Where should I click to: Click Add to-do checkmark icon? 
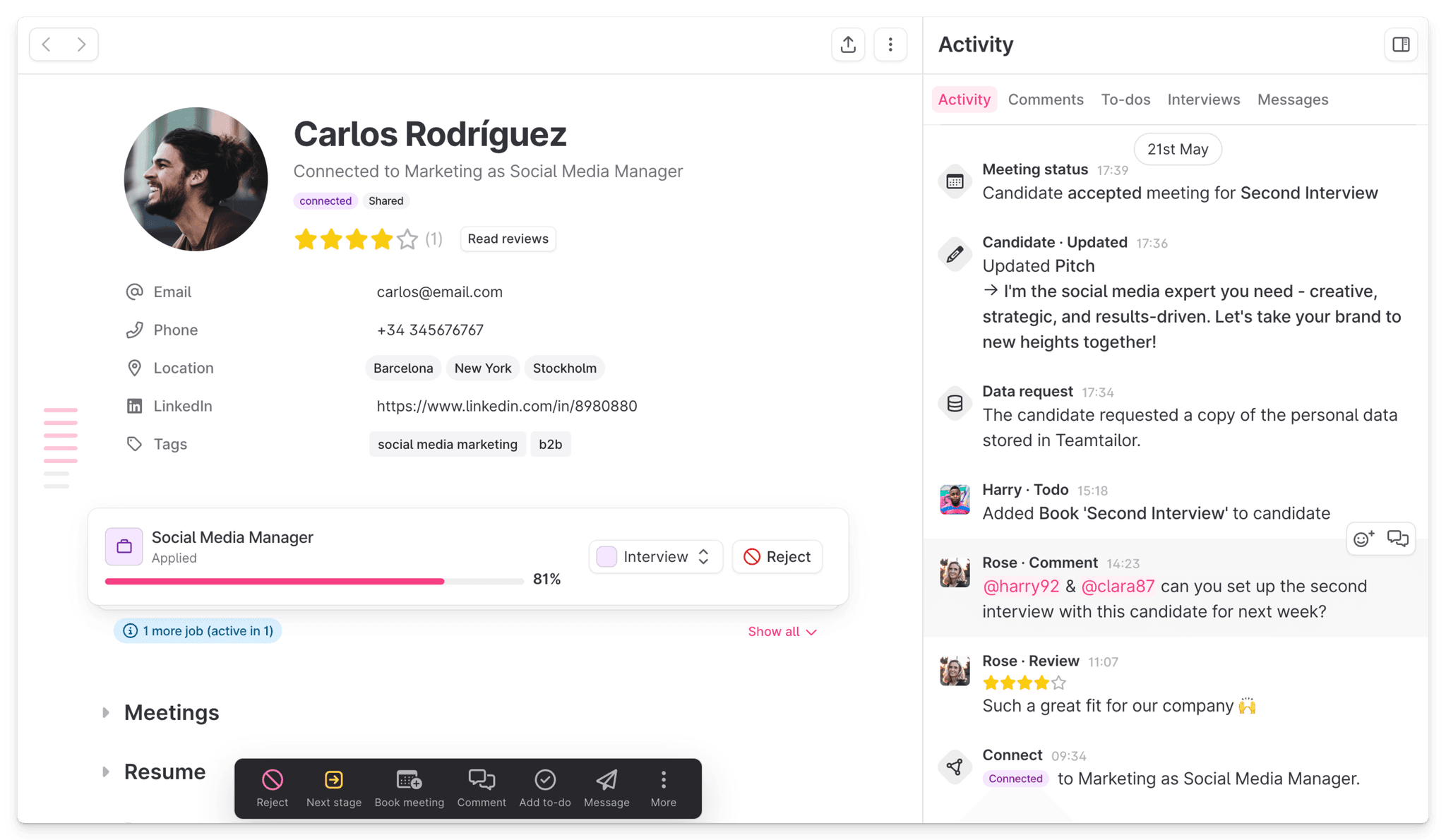[544, 780]
